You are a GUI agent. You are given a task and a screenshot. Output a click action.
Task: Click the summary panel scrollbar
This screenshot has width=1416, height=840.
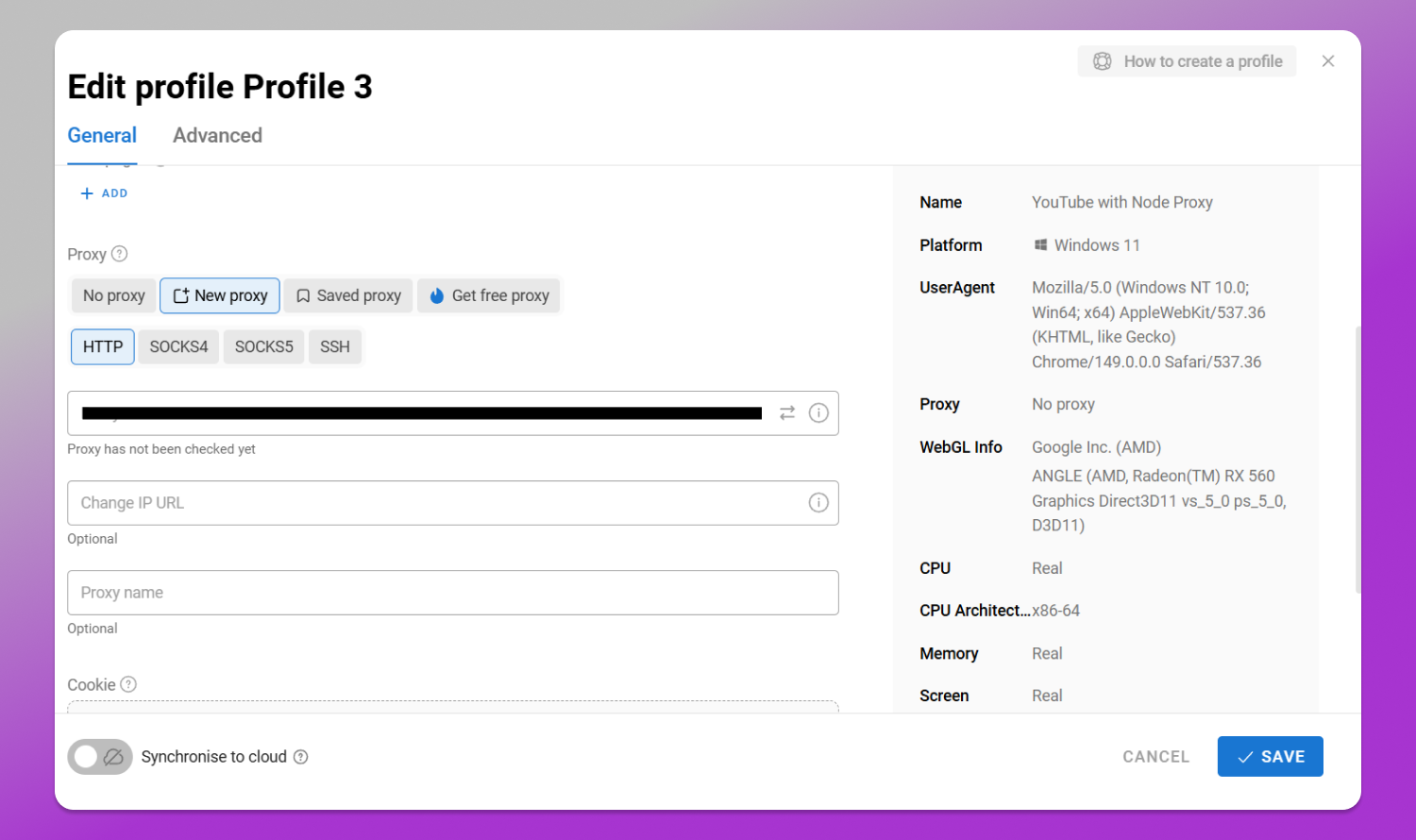click(x=1357, y=460)
